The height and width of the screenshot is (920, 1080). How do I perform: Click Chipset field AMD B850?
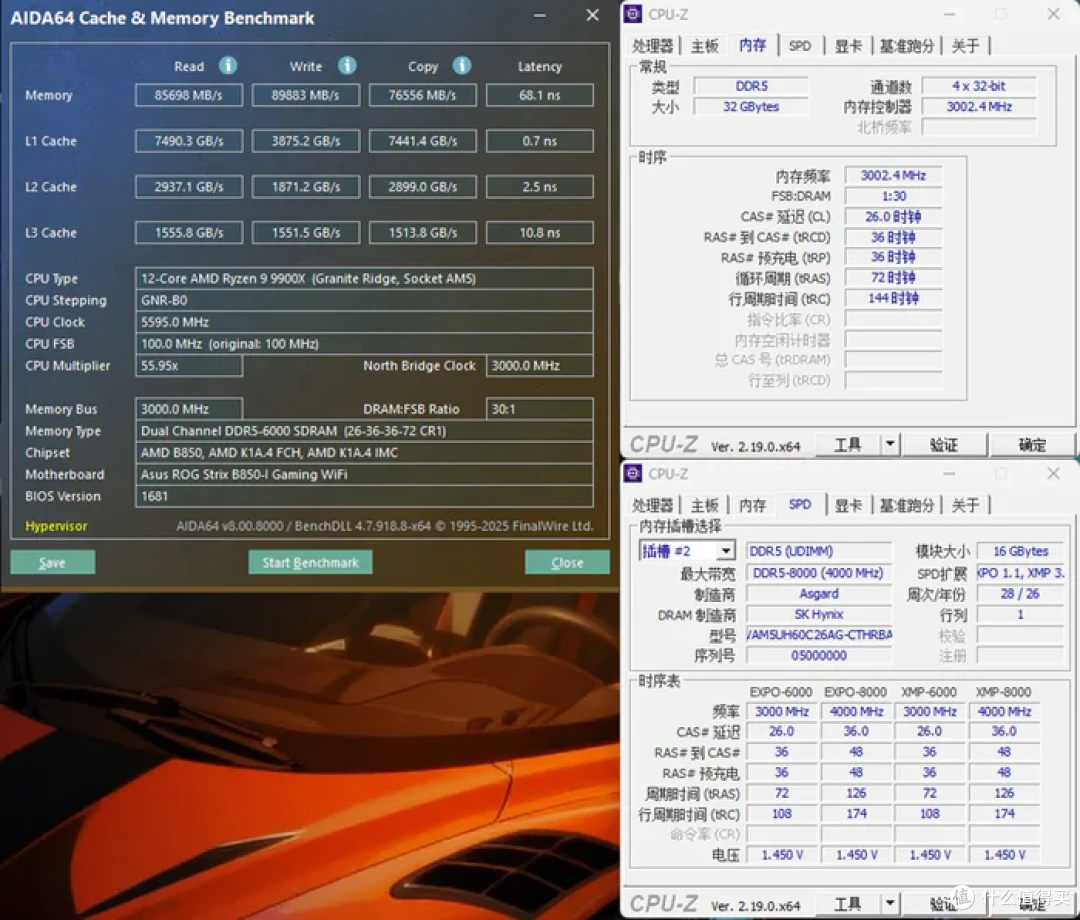(364, 452)
